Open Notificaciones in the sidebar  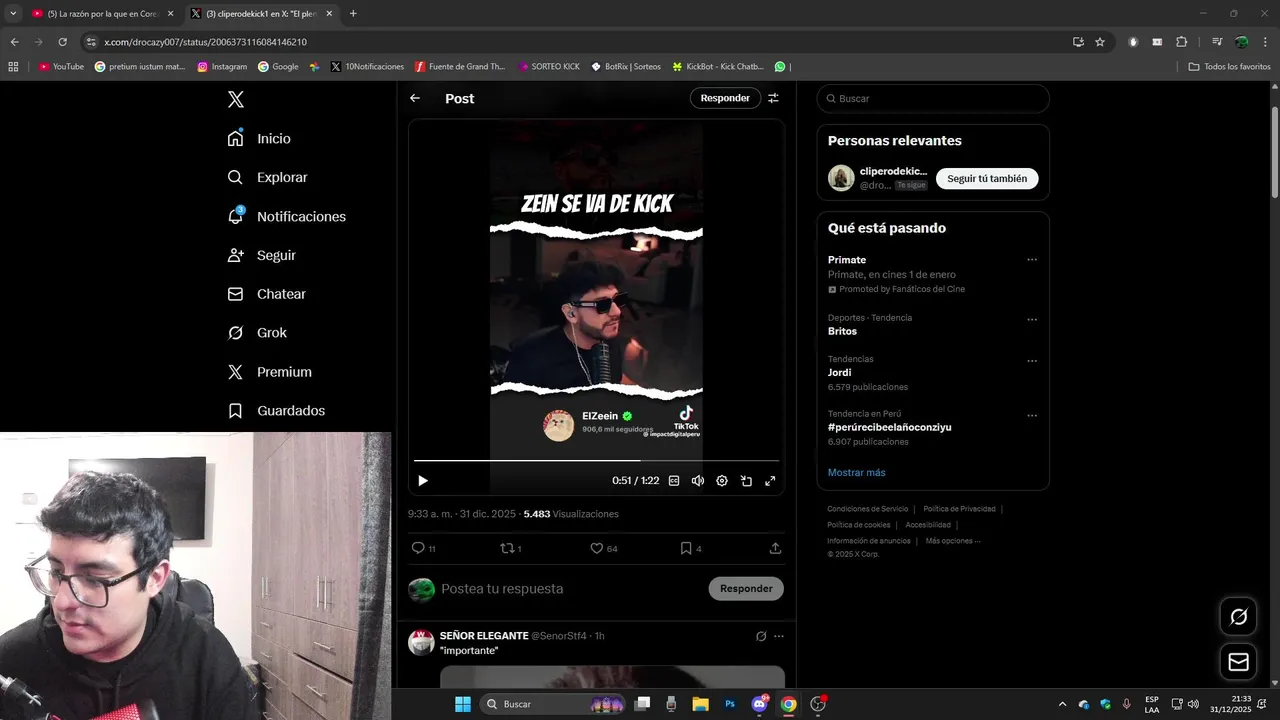coord(286,216)
